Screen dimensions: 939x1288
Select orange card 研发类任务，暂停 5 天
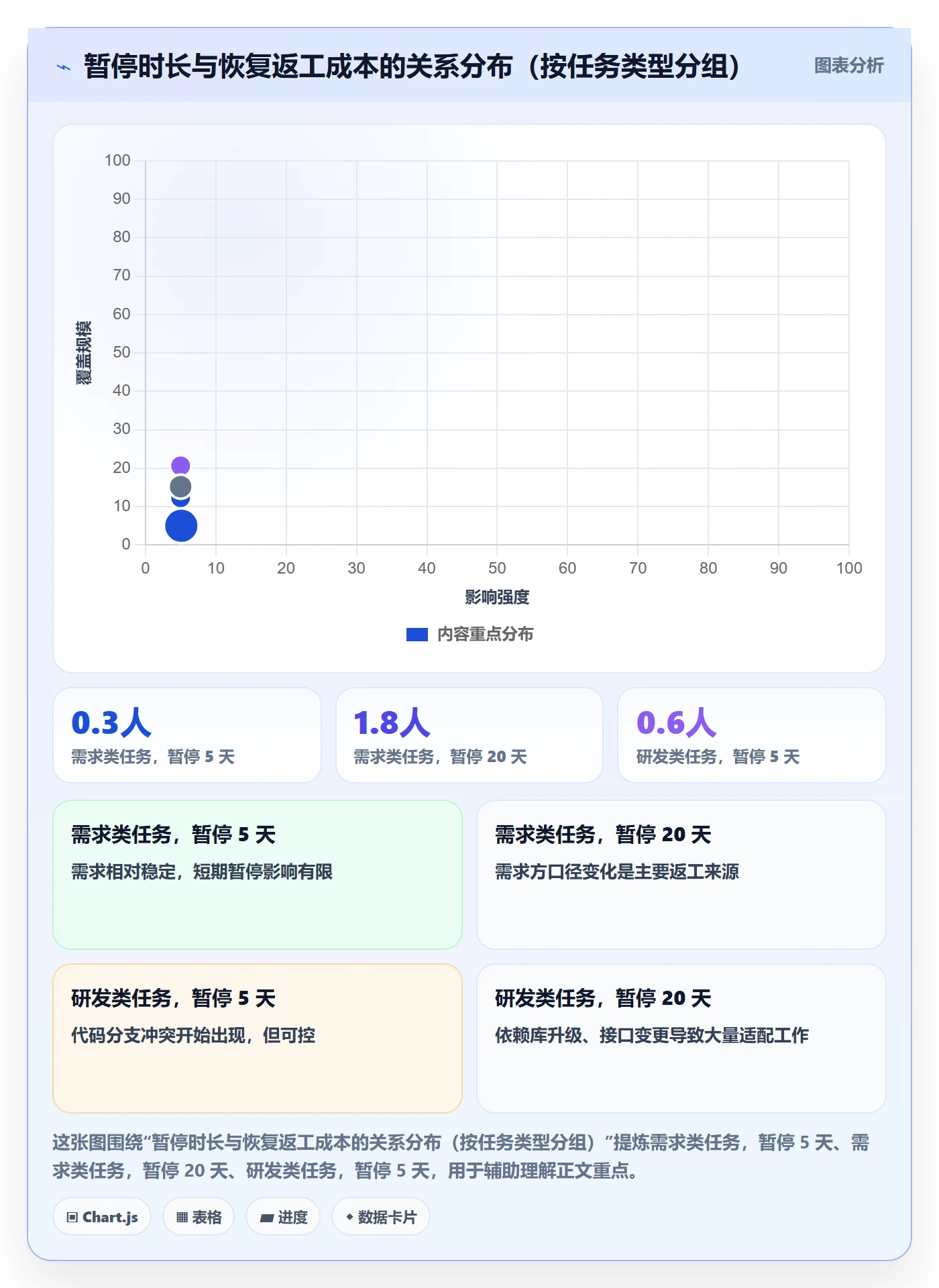pyautogui.click(x=258, y=1038)
